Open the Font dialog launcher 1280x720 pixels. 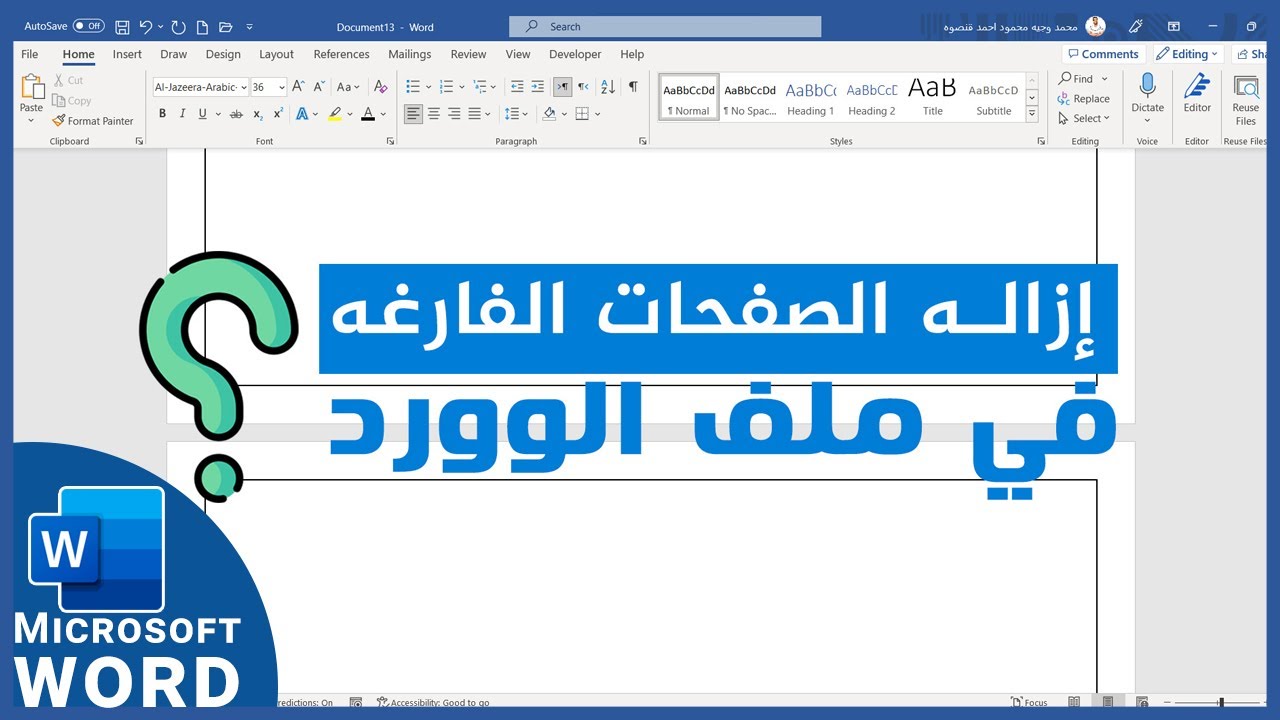[x=390, y=141]
